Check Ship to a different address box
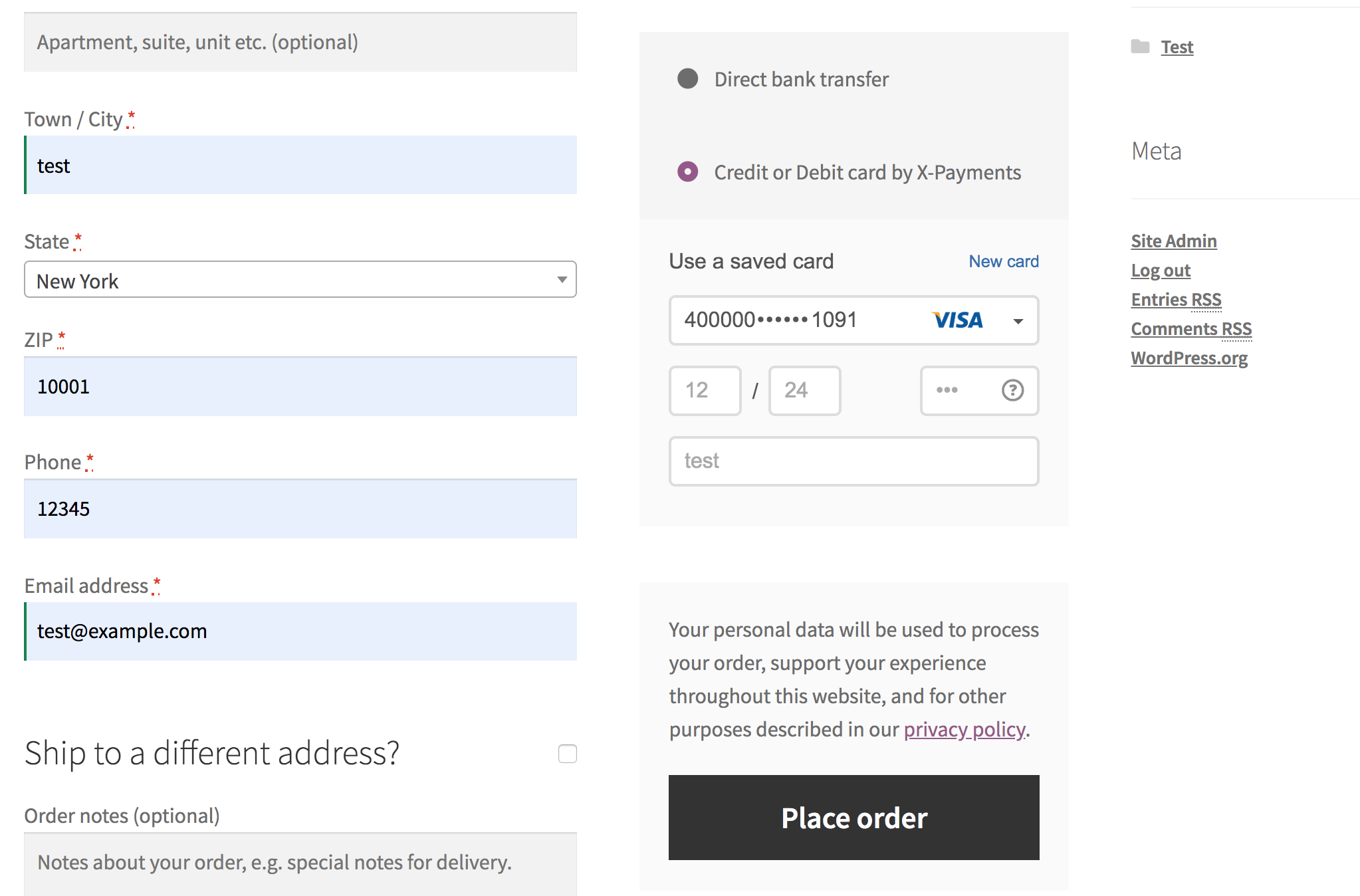 (x=567, y=754)
